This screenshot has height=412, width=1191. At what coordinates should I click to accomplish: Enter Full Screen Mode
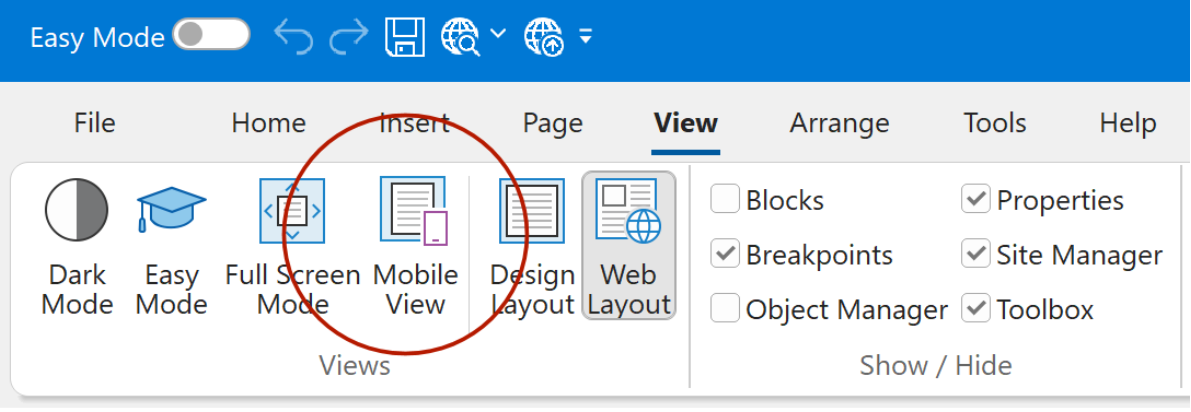click(x=292, y=247)
